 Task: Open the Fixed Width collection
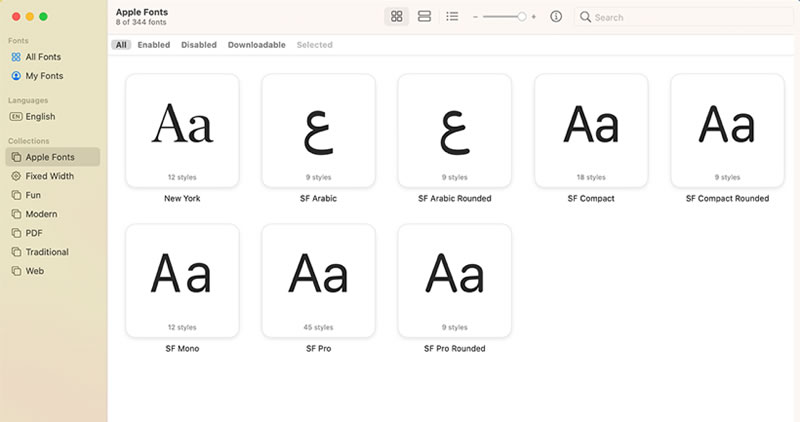(53, 176)
